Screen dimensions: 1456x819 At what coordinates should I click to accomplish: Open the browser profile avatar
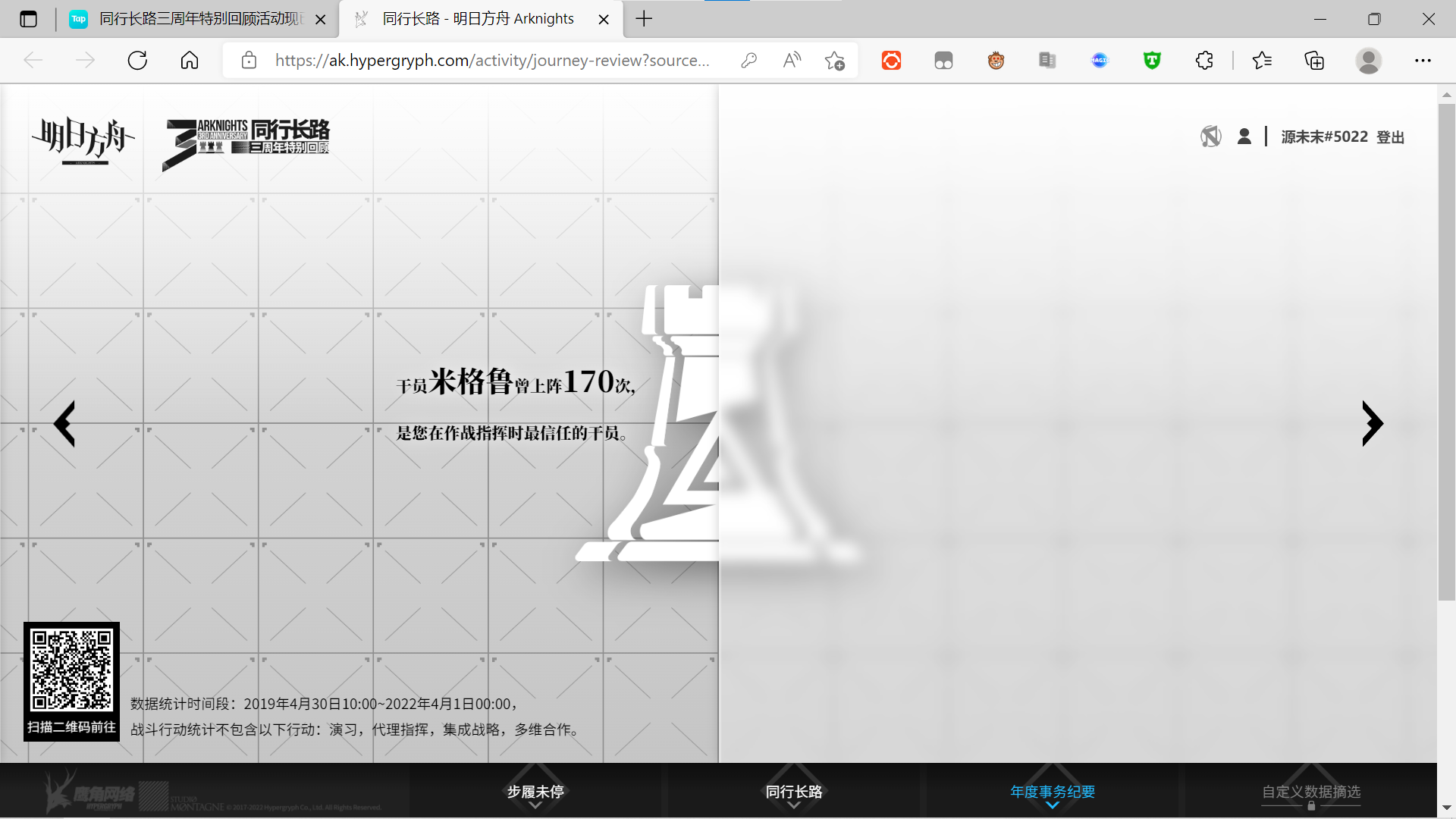click(1369, 61)
